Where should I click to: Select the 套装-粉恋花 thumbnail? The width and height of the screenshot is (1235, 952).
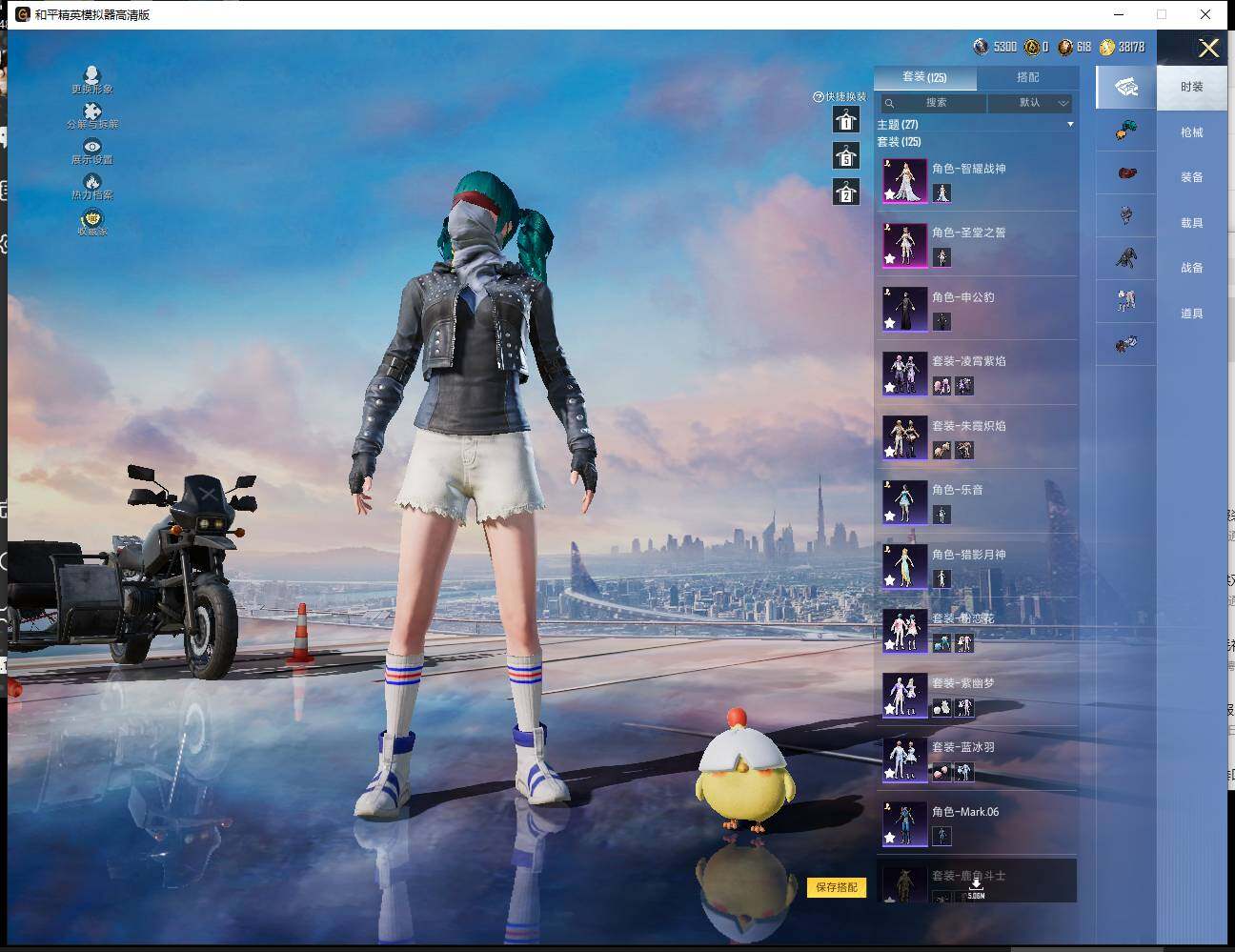click(x=904, y=631)
